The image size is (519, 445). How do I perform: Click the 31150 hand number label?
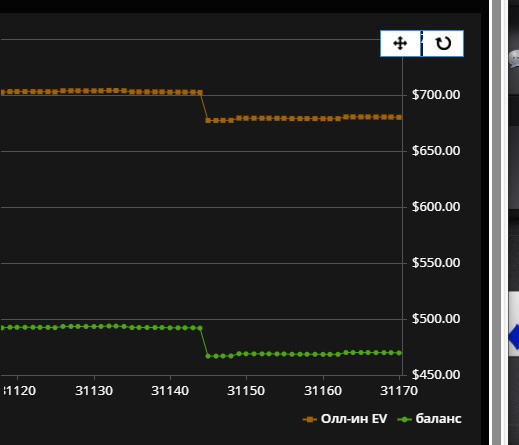tap(246, 391)
